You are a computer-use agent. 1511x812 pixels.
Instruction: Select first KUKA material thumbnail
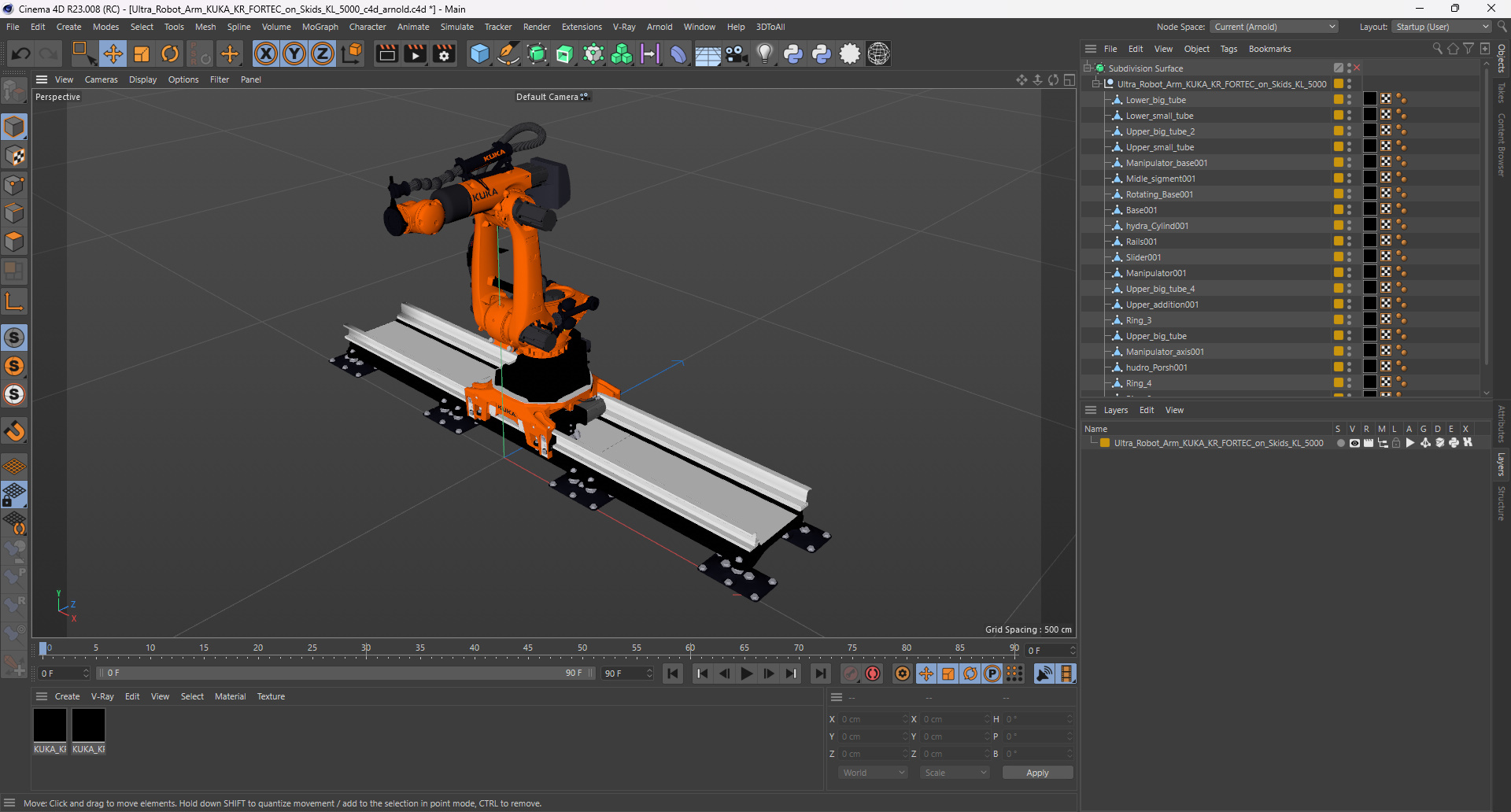(x=50, y=725)
